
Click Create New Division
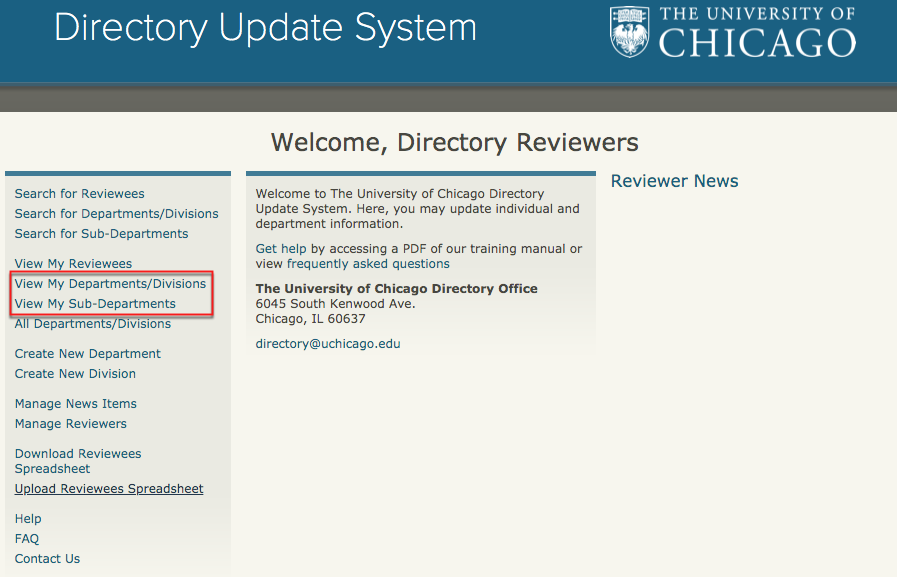tap(75, 374)
